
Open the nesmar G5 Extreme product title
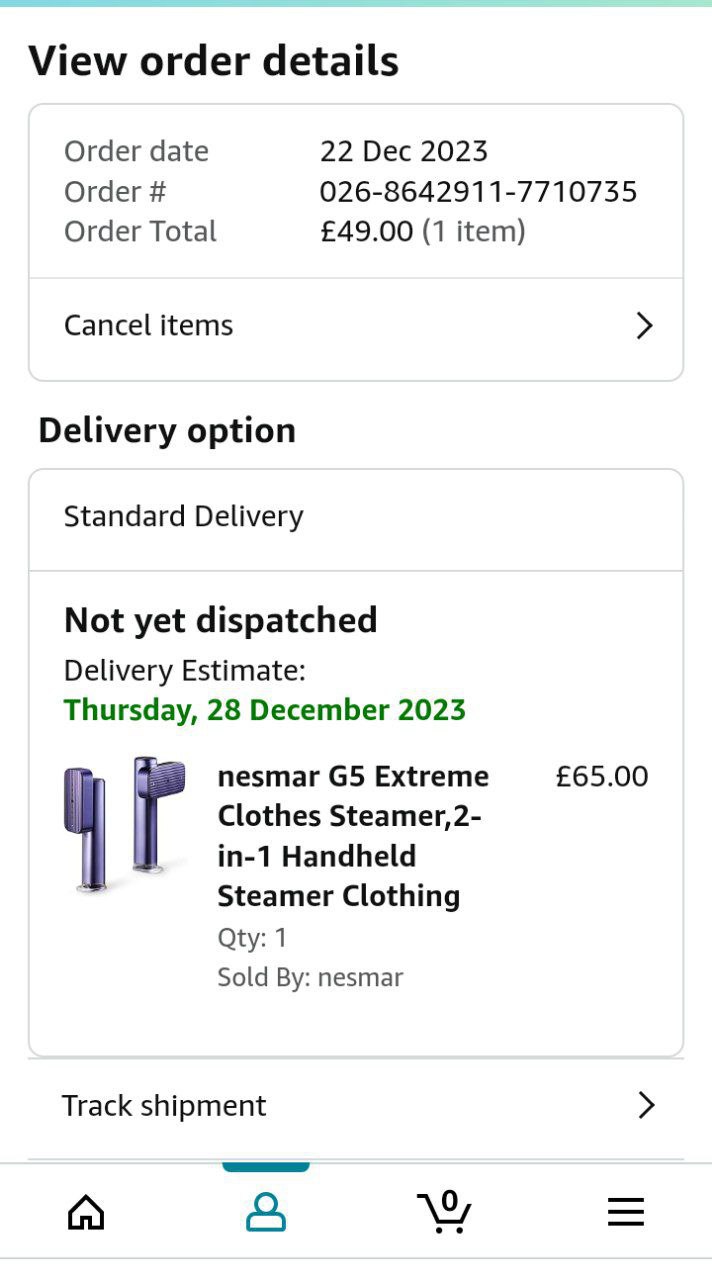353,836
